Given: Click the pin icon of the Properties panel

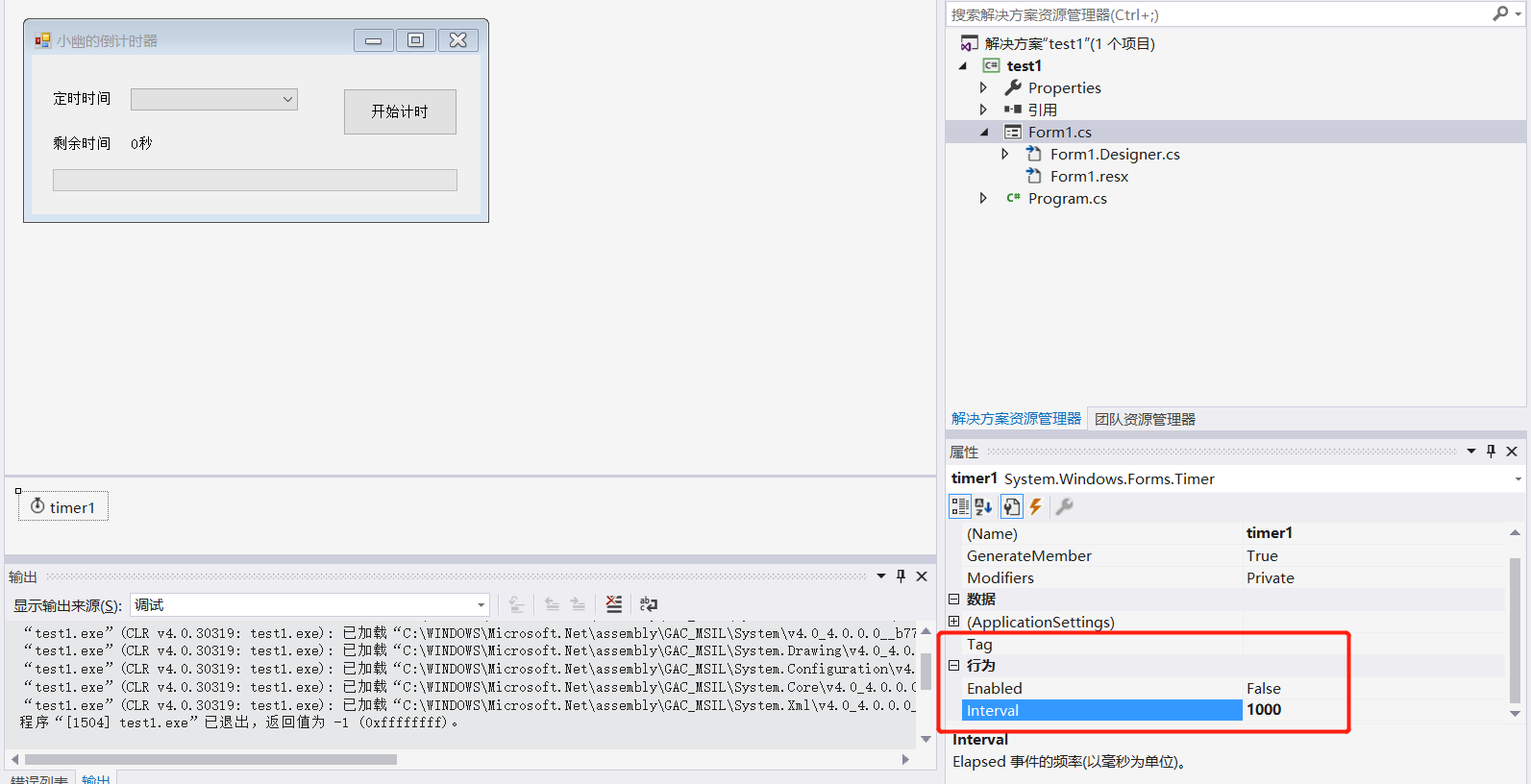Looking at the screenshot, I should click(x=1491, y=452).
